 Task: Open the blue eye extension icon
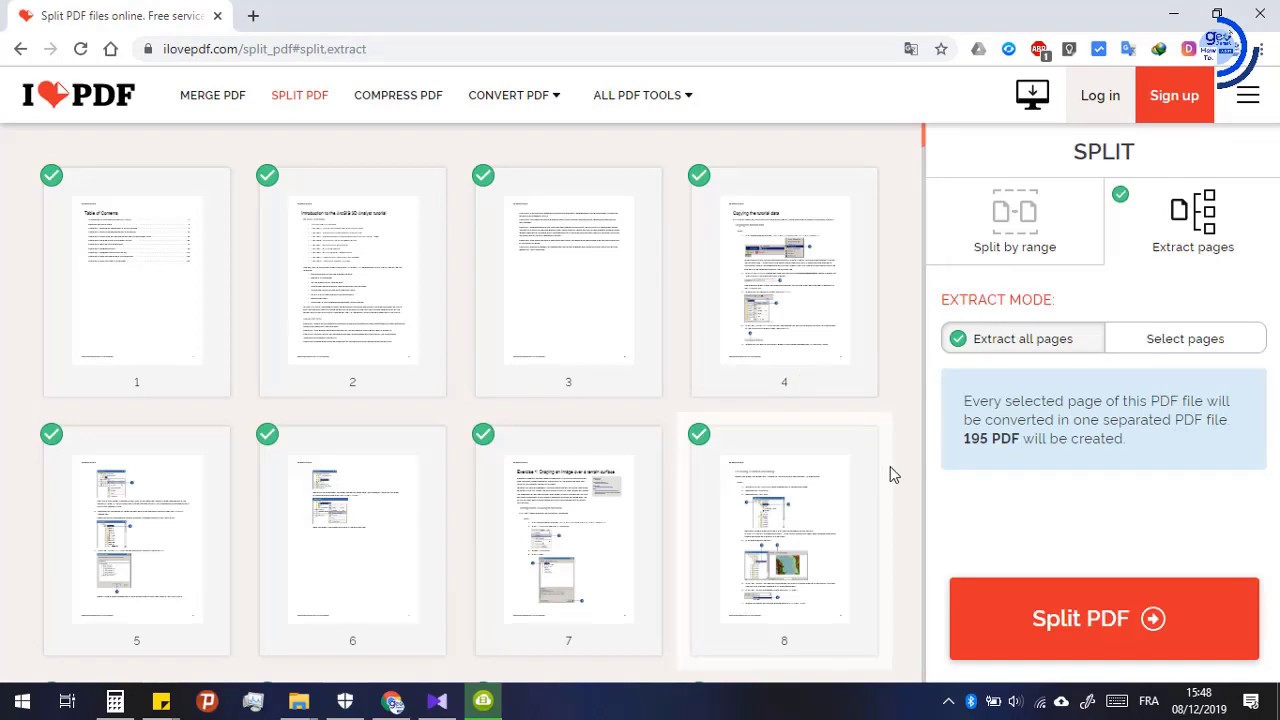click(1009, 48)
